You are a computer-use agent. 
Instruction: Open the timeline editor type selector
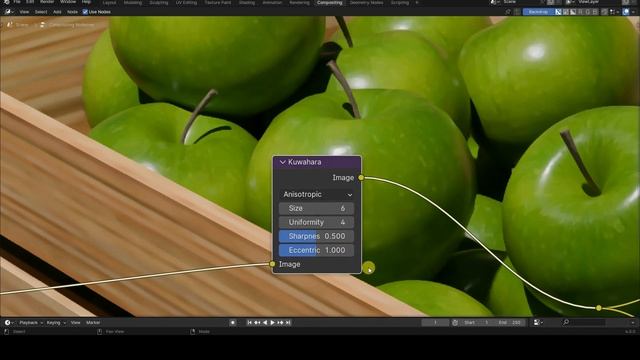pos(9,322)
